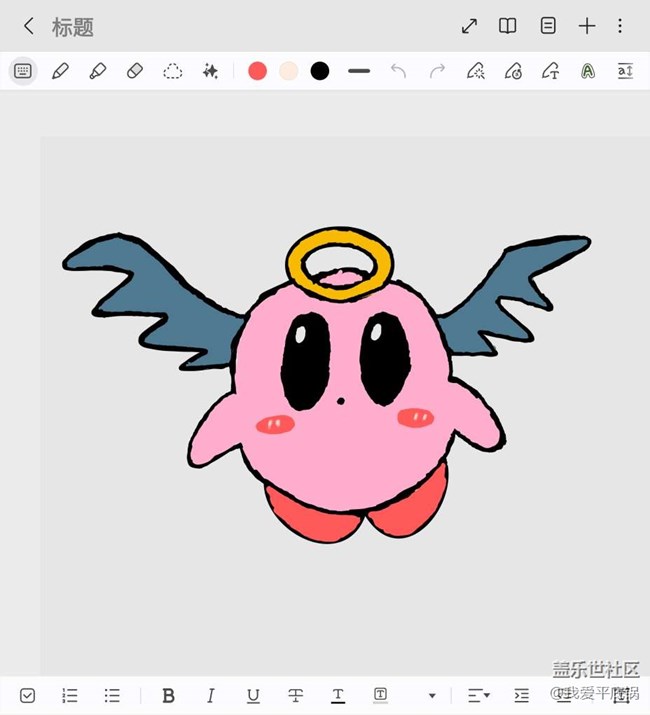Pick the red color swatch

pos(257,71)
